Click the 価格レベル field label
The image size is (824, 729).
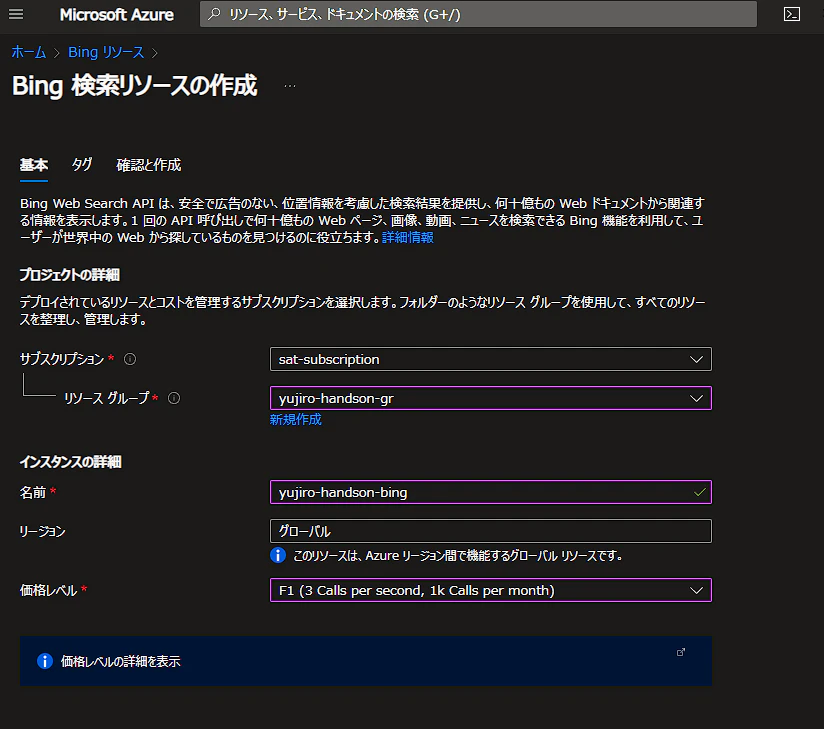pyautogui.click(x=48, y=590)
